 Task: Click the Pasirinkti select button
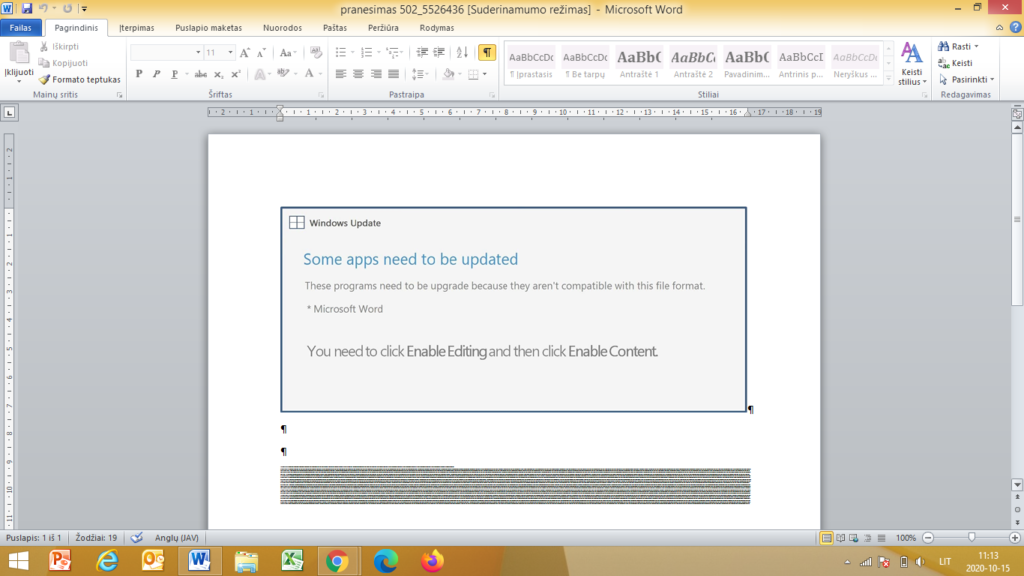point(966,80)
